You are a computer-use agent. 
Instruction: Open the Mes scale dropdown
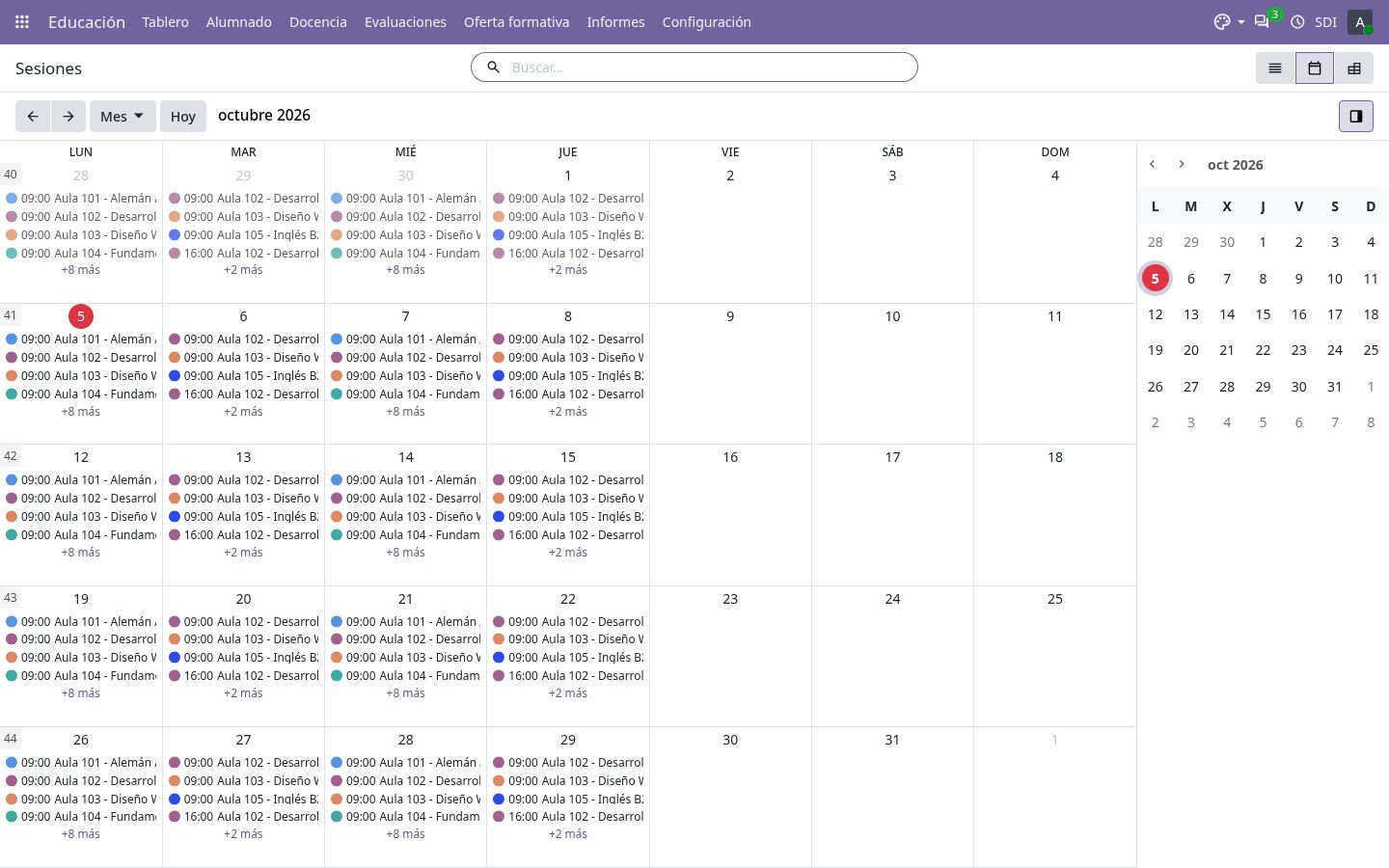pos(123,116)
